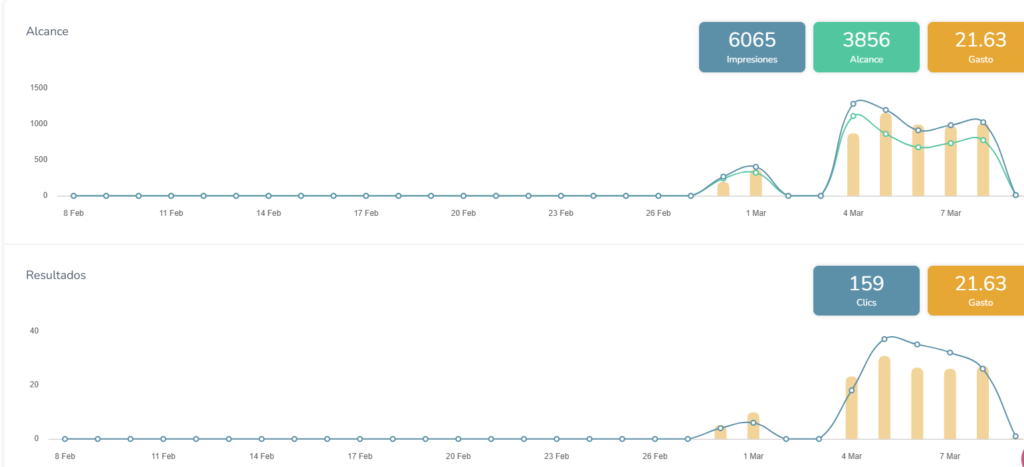
Task: Click the 1 Mar bar in Resultados chart
Action: pyautogui.click(x=753, y=427)
